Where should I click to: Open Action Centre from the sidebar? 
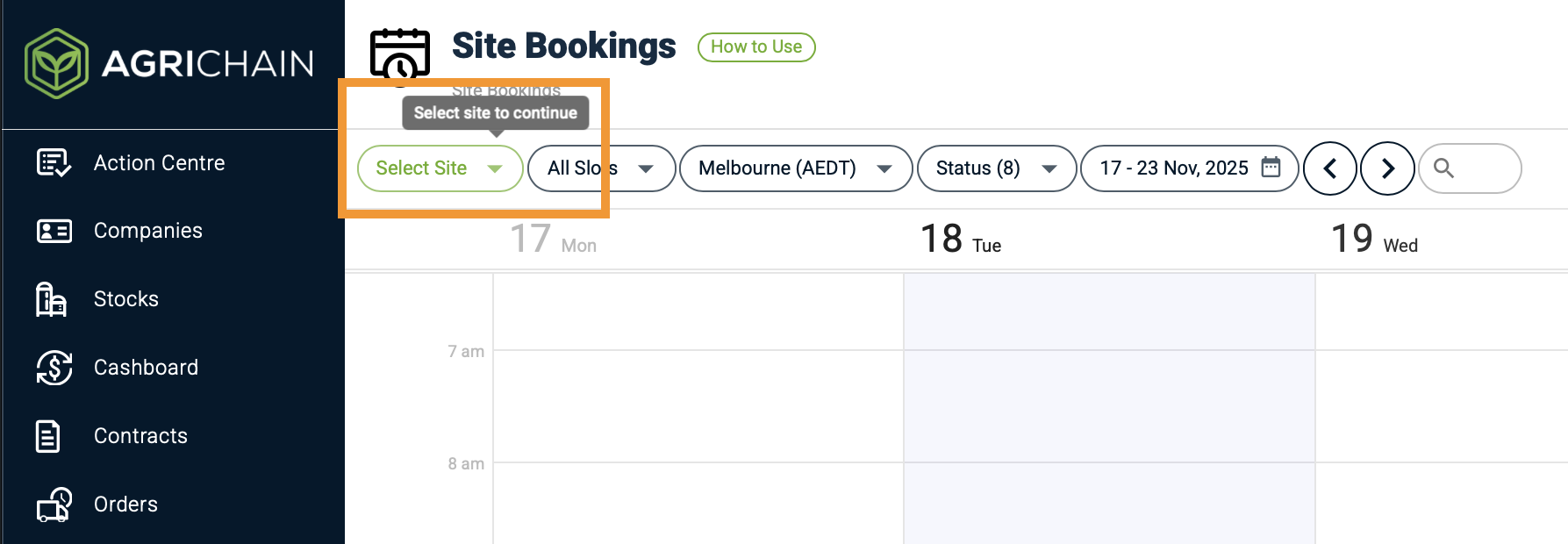pos(159,163)
